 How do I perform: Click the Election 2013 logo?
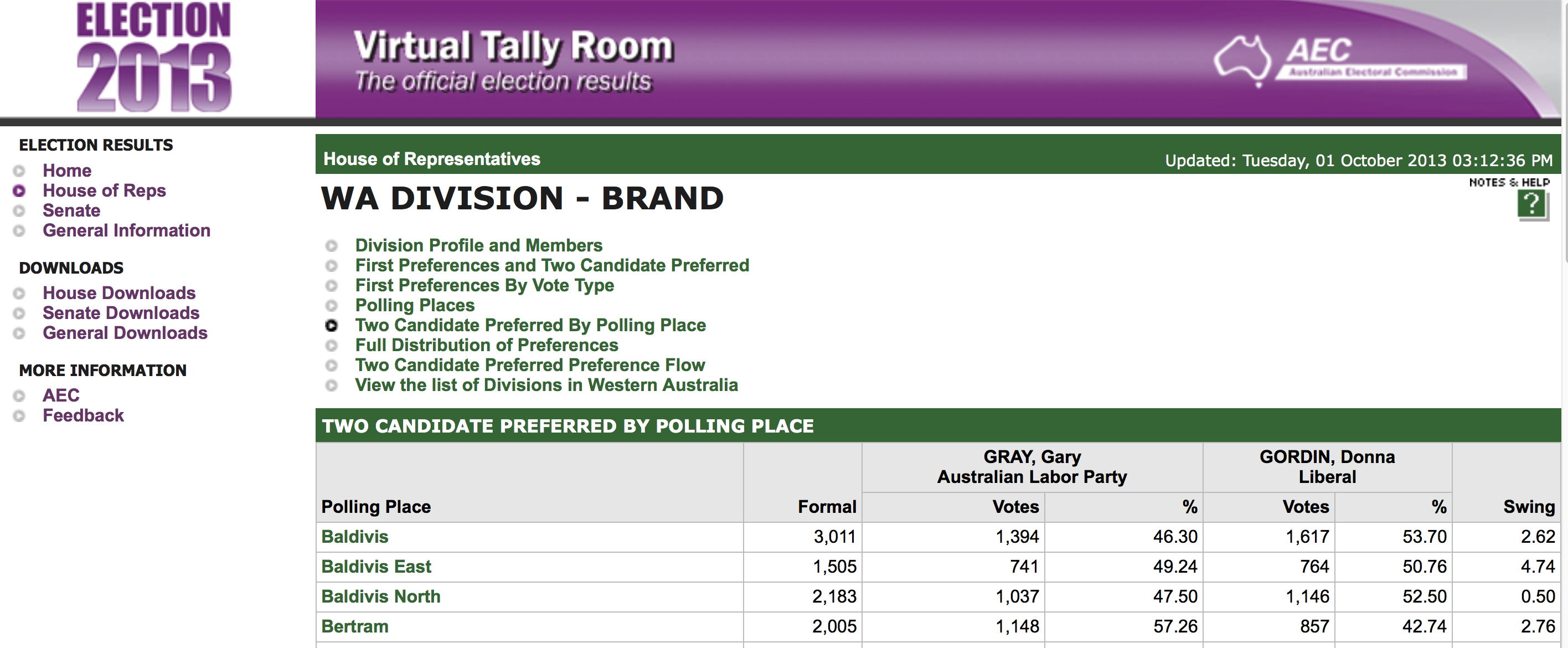point(153,58)
